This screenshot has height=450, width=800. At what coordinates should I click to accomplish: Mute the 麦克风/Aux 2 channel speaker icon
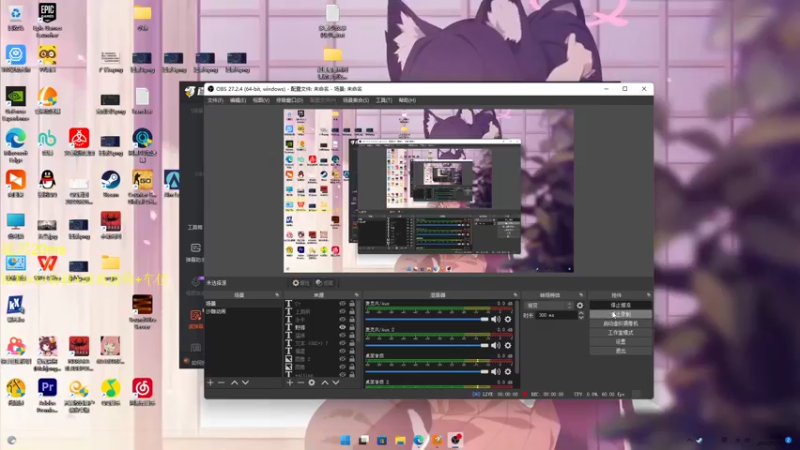tap(495, 345)
